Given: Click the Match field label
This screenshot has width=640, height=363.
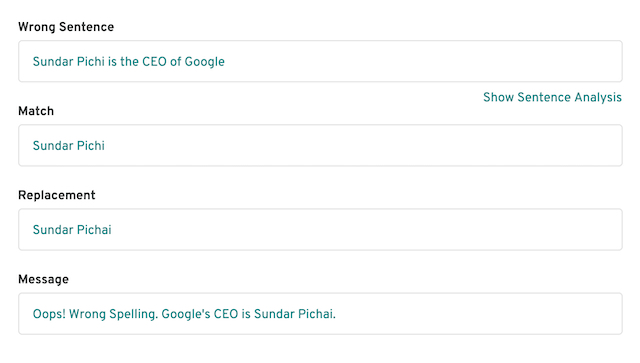Looking at the screenshot, I should point(36,111).
